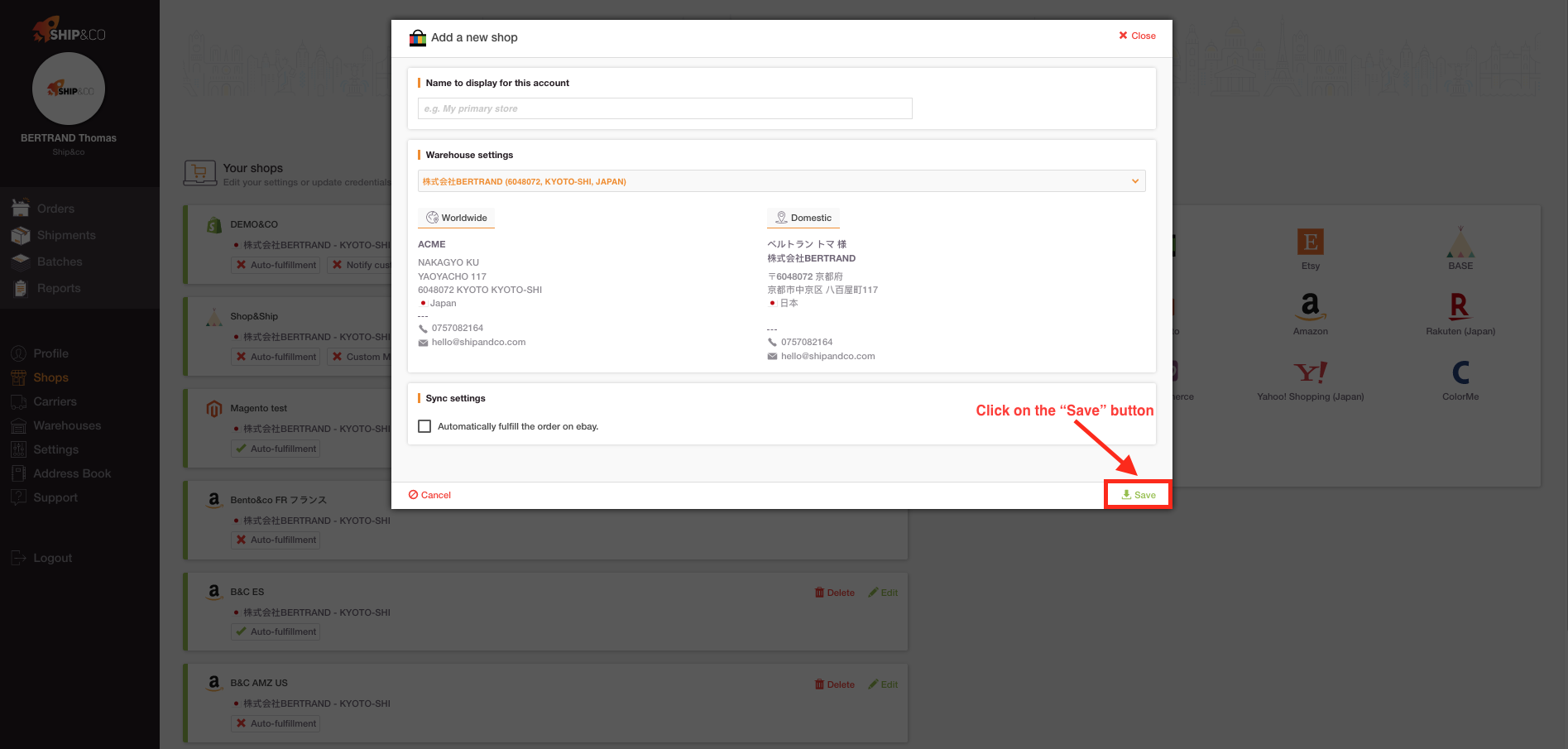1568x749 pixels.
Task: Click the hello@shipandco.com email under Worldwide
Action: coord(478,342)
